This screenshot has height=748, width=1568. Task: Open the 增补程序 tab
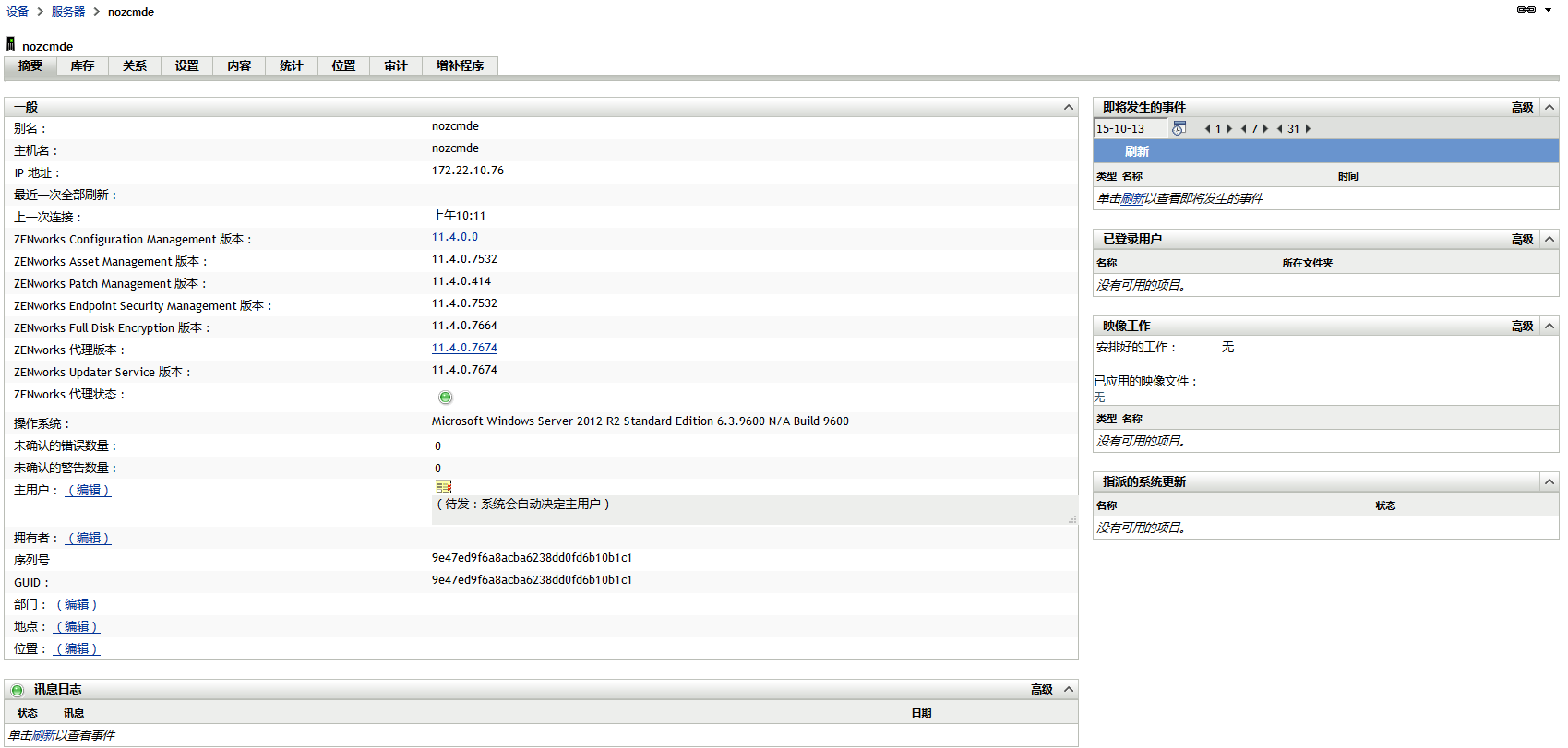[x=460, y=65]
